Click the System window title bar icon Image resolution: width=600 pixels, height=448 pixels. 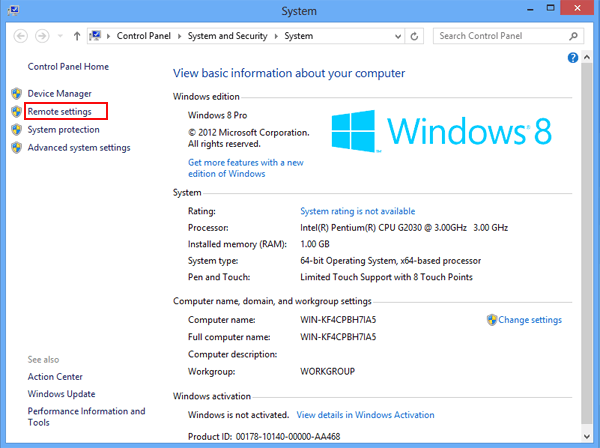tap(13, 10)
